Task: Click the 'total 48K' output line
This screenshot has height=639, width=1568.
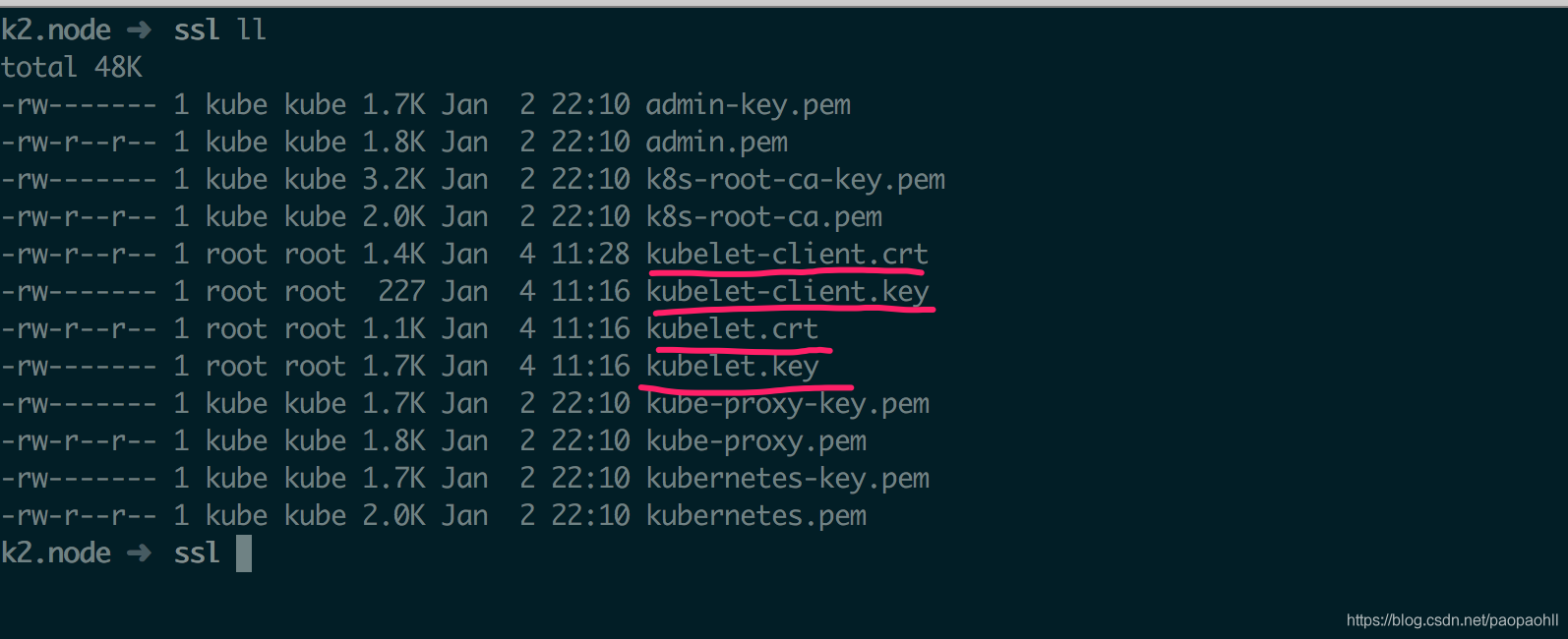Action: 72,67
